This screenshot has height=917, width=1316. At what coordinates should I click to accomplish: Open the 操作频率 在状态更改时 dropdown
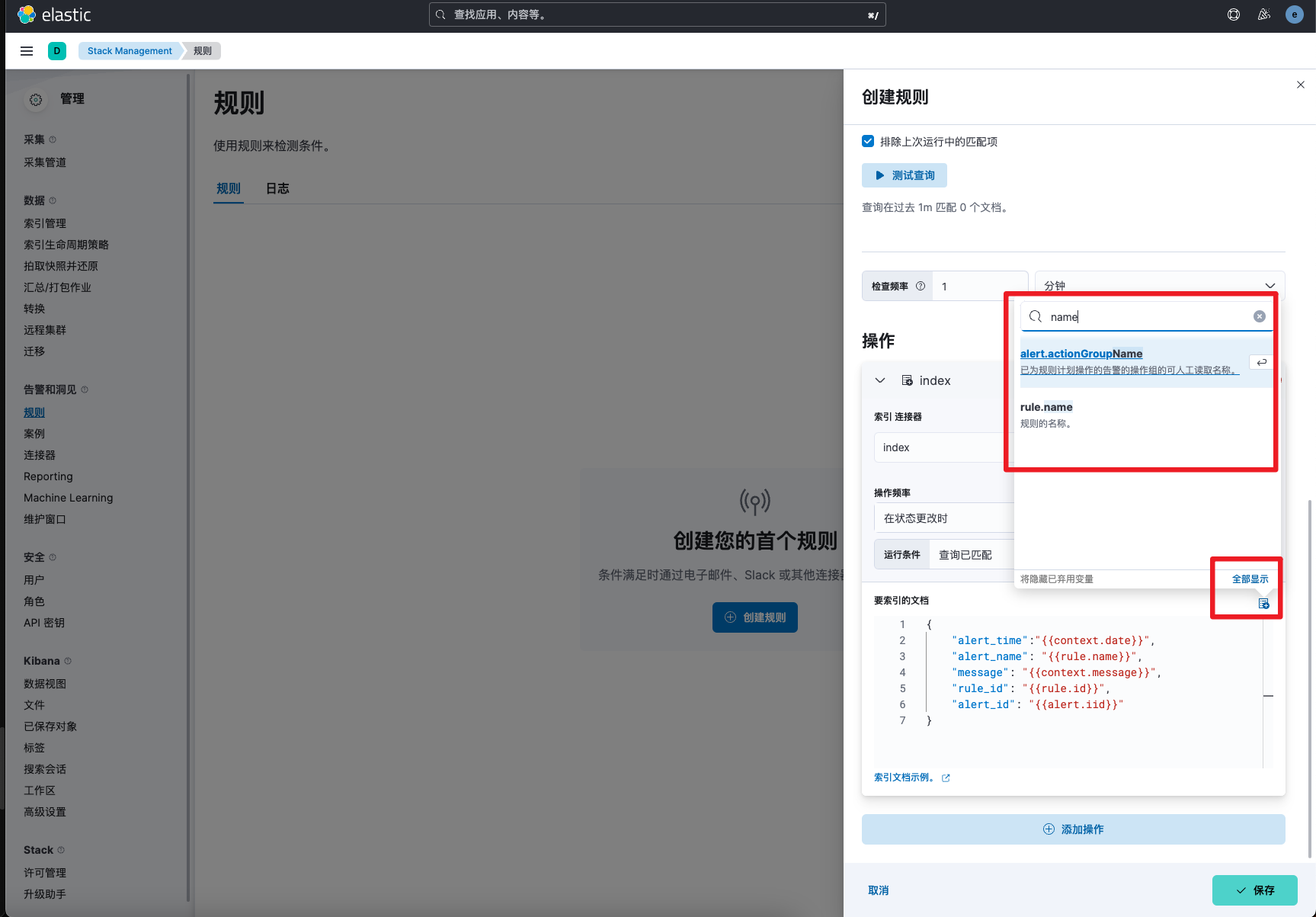(943, 518)
